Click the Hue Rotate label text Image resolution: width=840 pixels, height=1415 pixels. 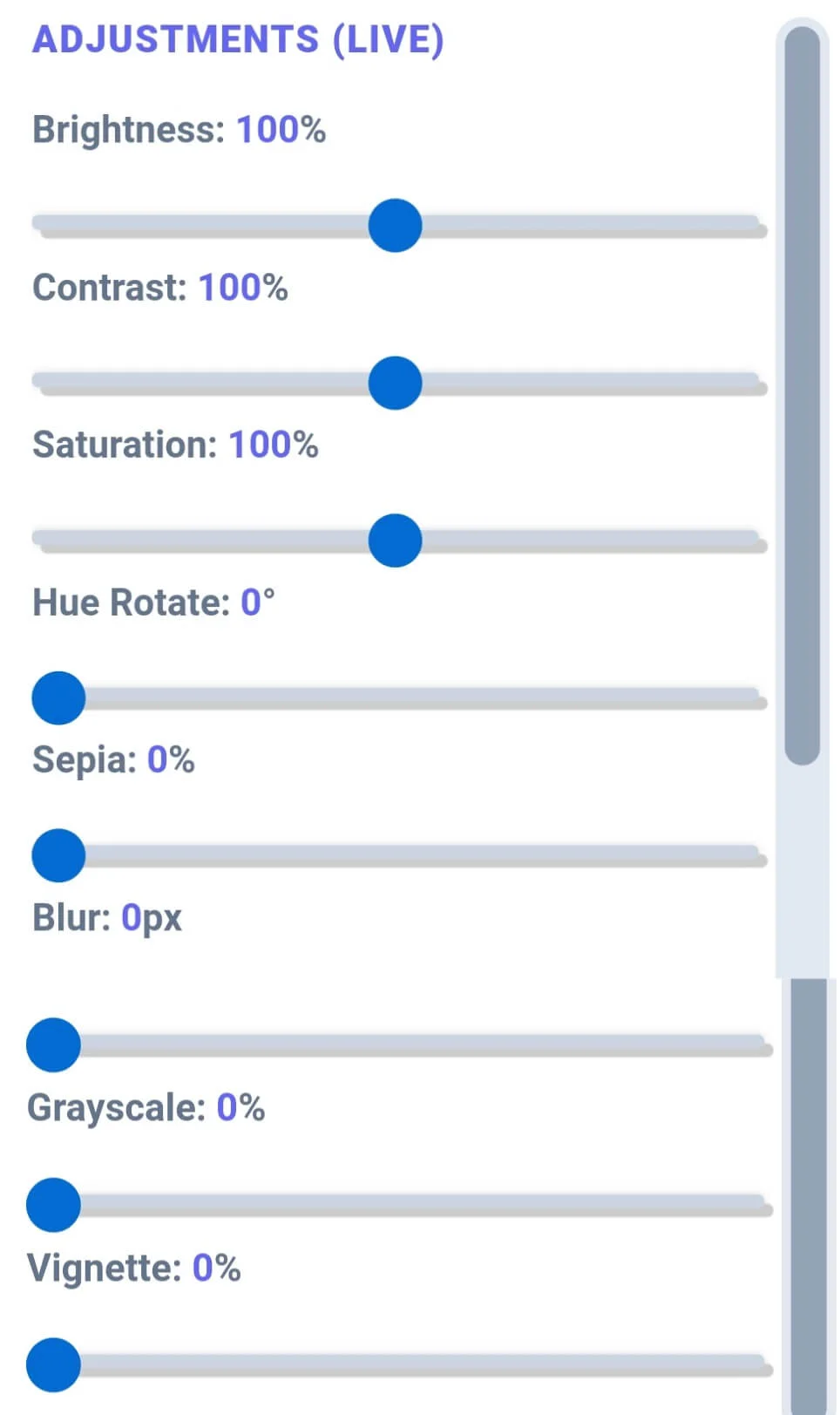[131, 602]
